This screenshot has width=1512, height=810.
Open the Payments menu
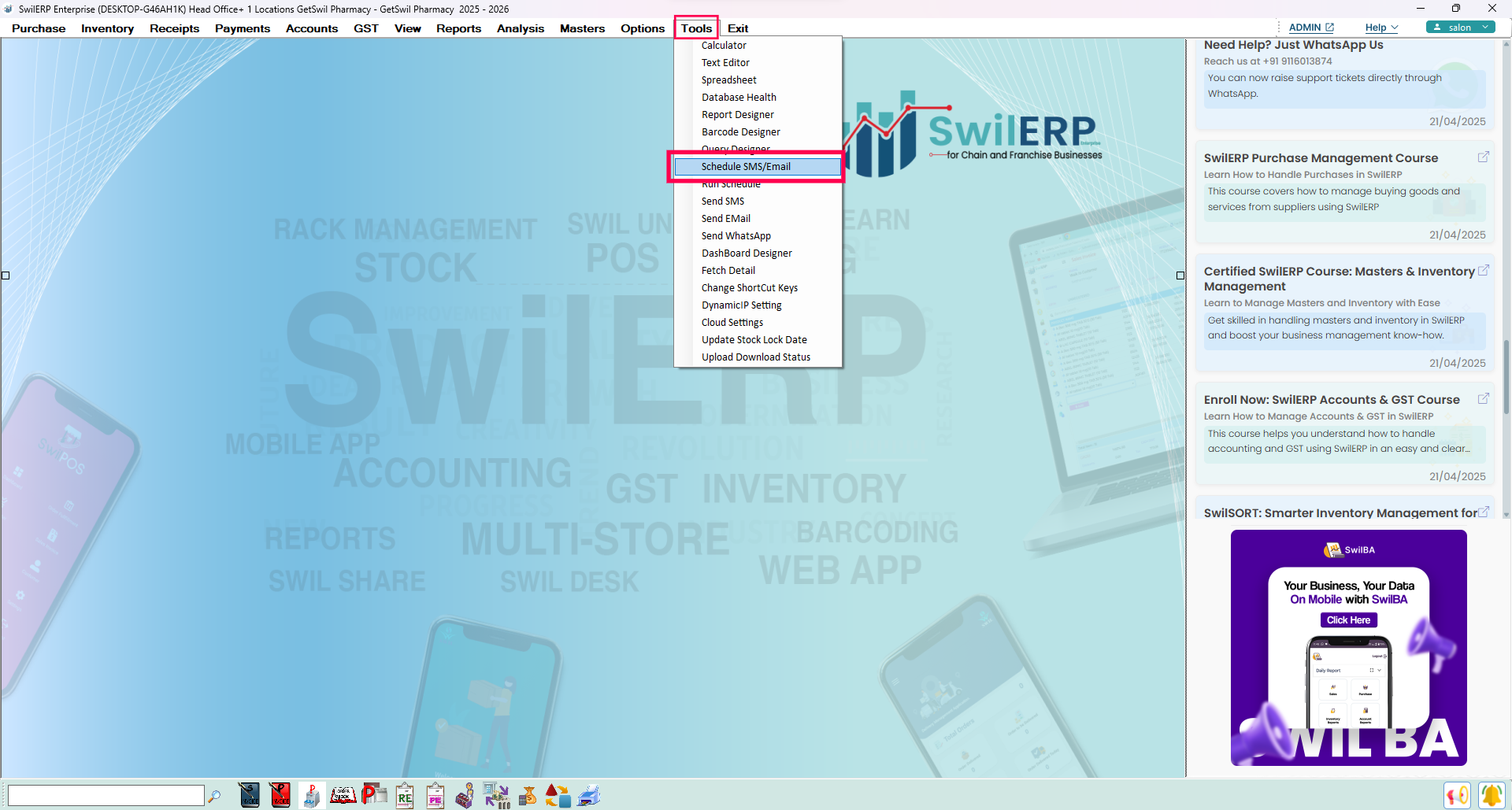(243, 28)
